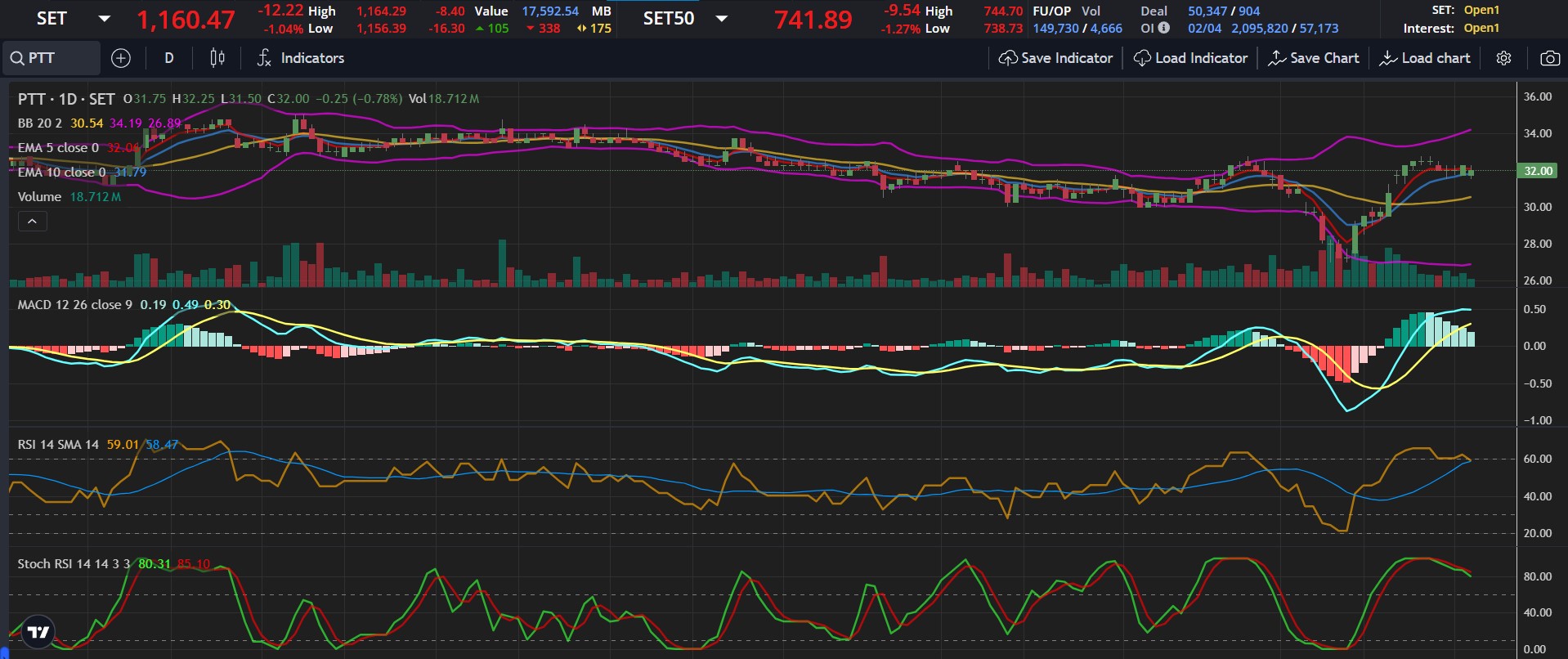Select the RSI 14 SMA 14 legend
This screenshot has width=1568, height=659.
[x=58, y=444]
